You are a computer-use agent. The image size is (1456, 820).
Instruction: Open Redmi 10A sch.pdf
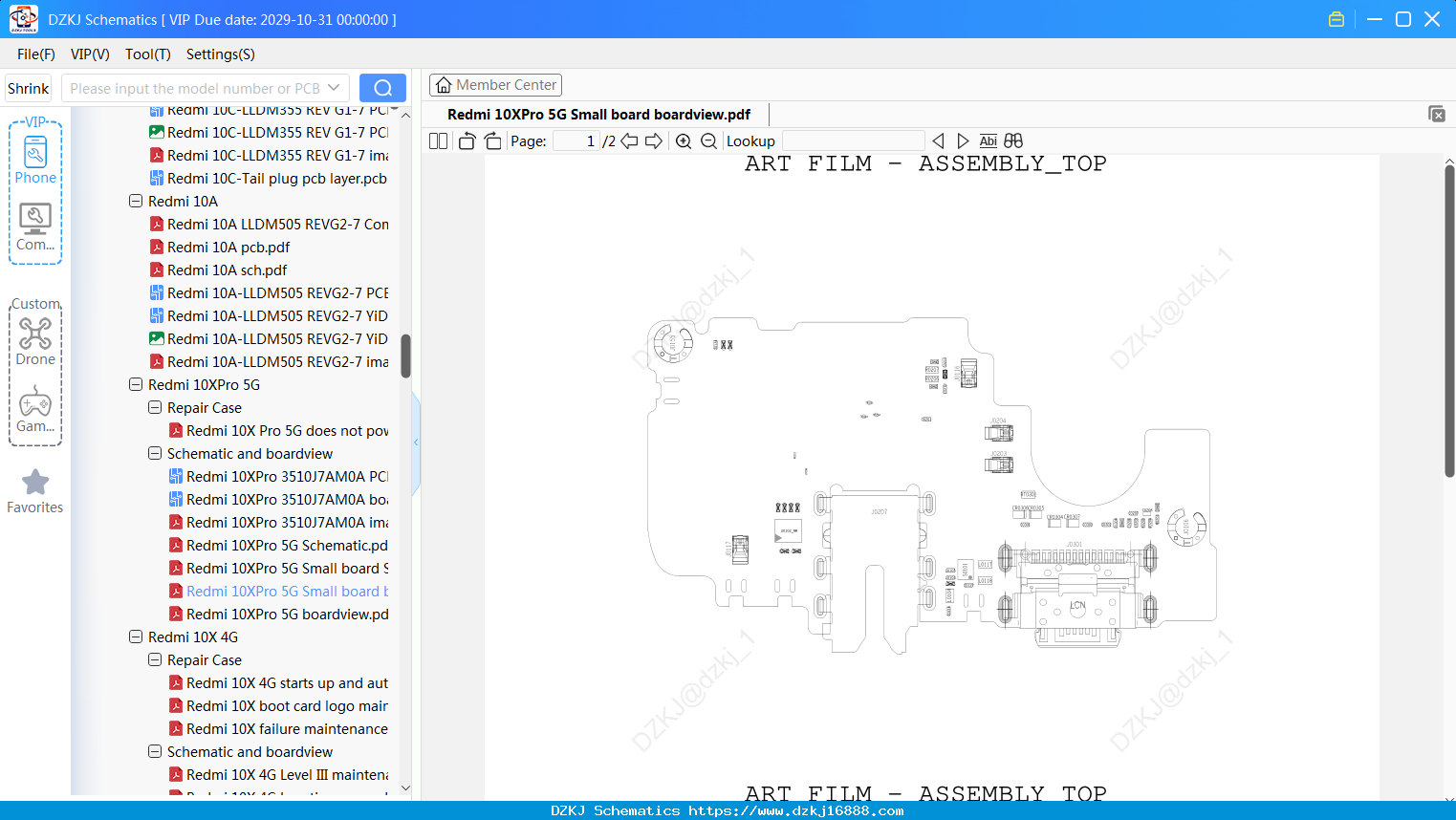point(227,270)
